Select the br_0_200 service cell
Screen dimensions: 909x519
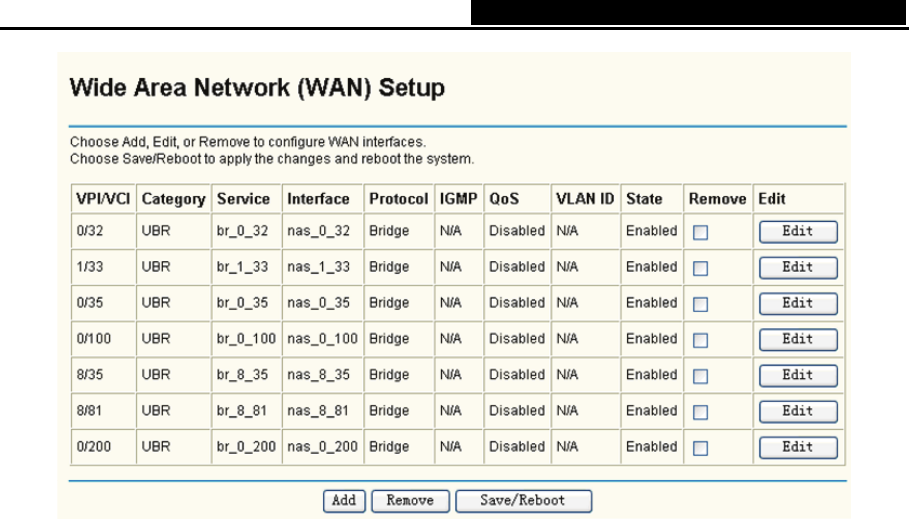pyautogui.click(x=246, y=447)
